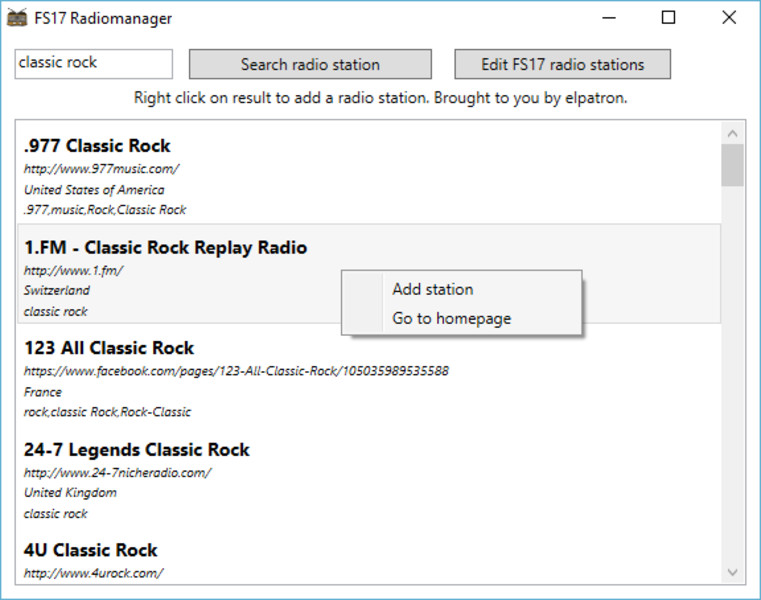Click the 24-7nicheradio.com URL text
Viewport: 761px width, 600px height.
117,473
